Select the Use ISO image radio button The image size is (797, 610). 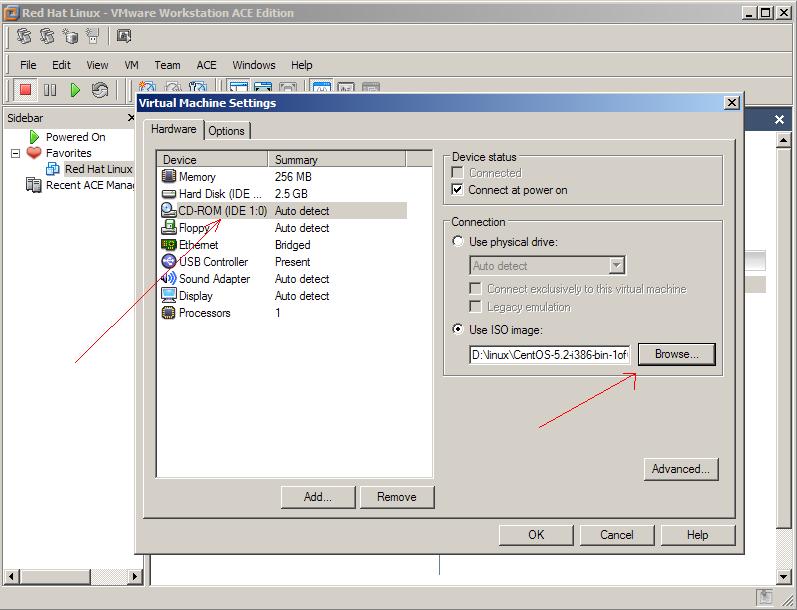coord(458,329)
